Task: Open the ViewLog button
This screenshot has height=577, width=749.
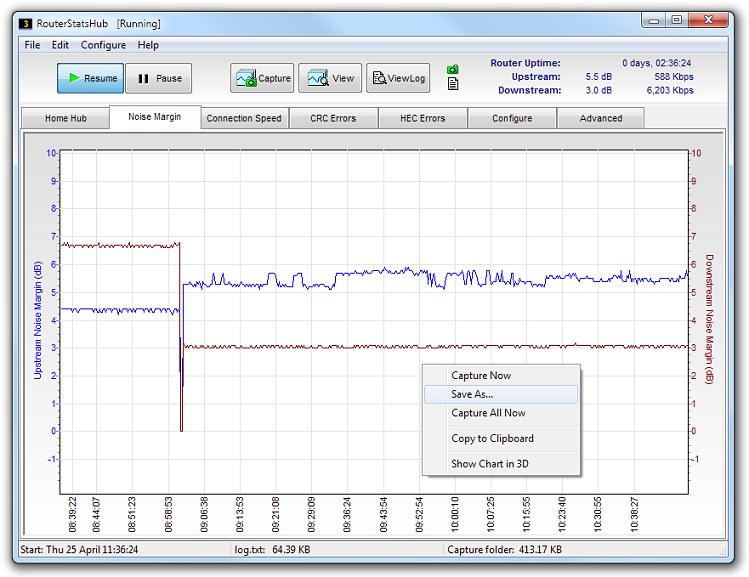Action: click(398, 78)
